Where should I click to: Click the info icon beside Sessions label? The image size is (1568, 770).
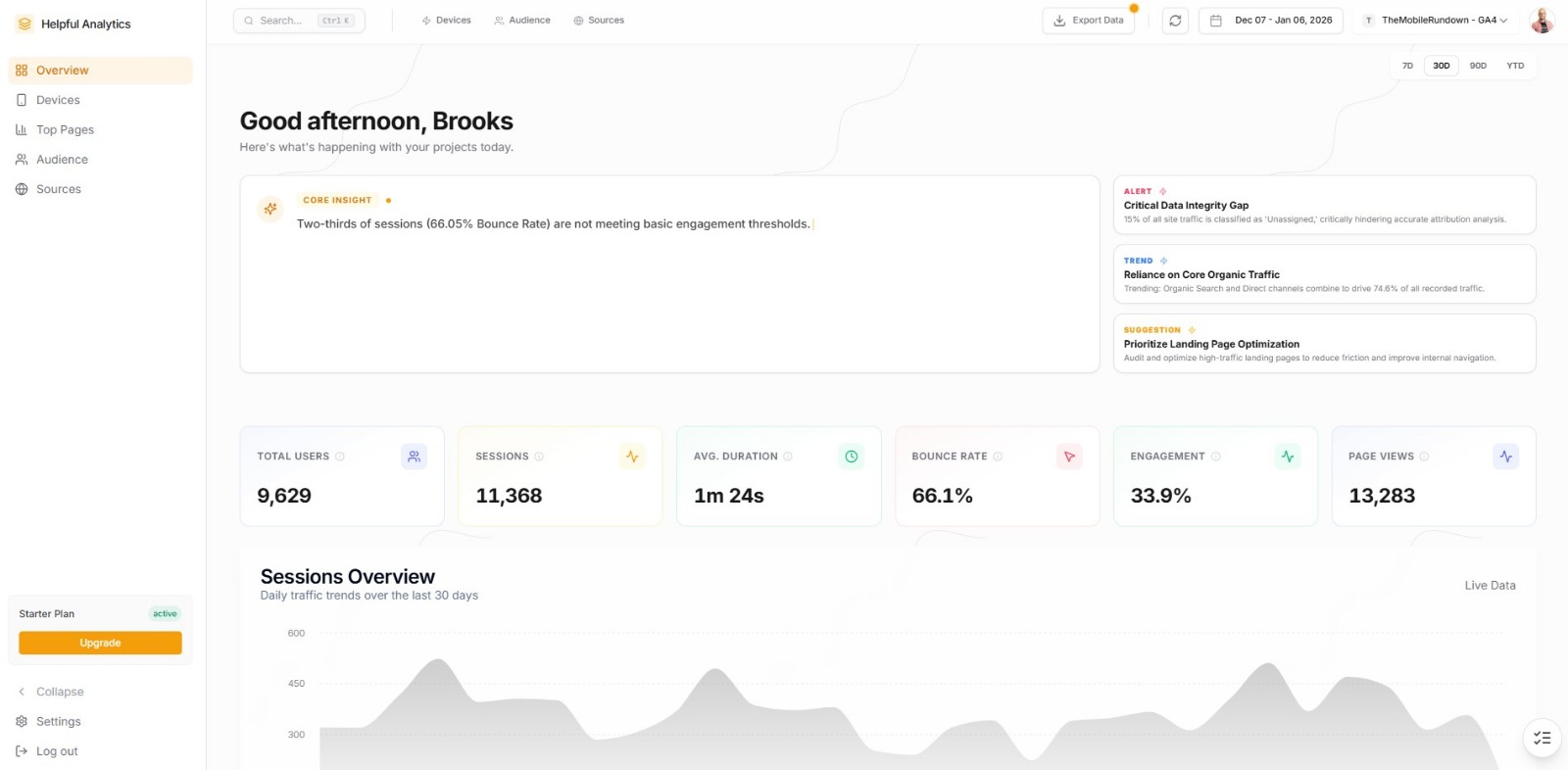click(x=539, y=457)
